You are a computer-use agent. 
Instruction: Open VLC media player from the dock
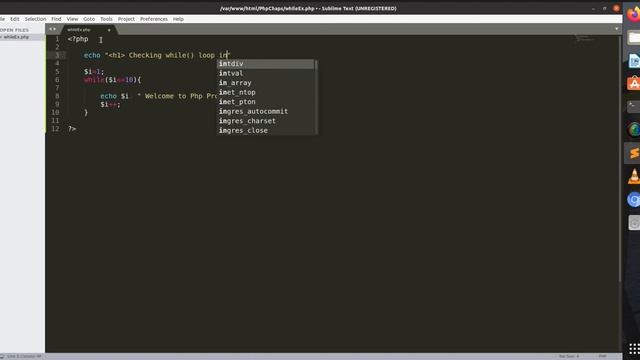pos(634,176)
